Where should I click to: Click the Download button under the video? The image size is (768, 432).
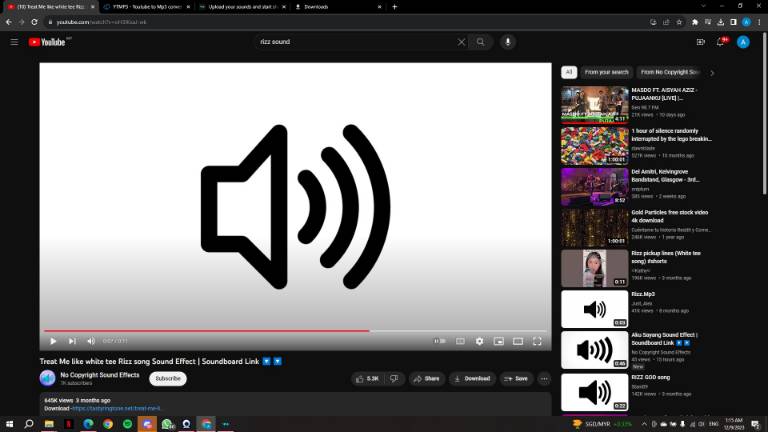[x=472, y=379]
